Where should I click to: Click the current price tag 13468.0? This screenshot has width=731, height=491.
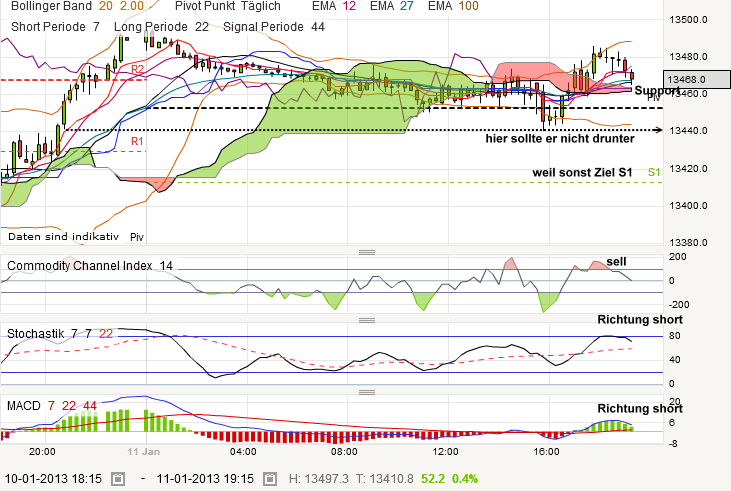pyautogui.click(x=696, y=79)
